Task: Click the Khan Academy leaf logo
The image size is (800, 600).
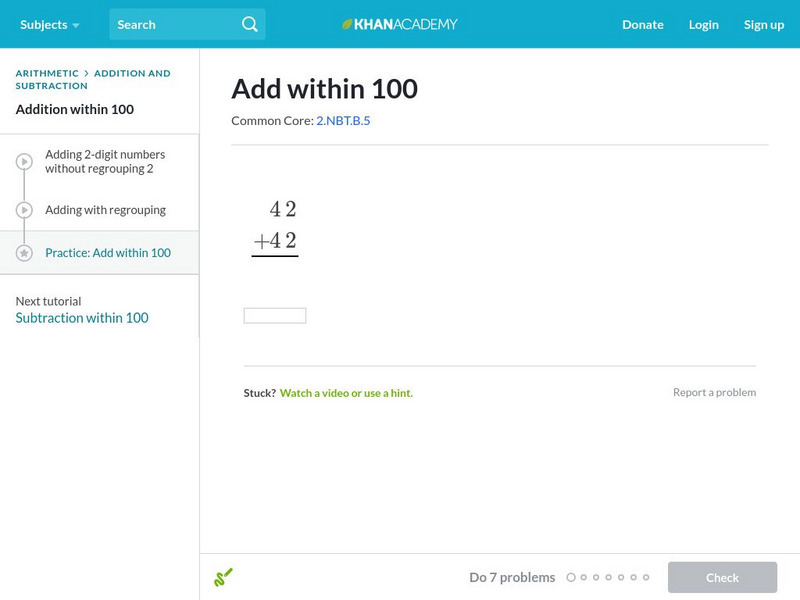Action: [x=348, y=24]
